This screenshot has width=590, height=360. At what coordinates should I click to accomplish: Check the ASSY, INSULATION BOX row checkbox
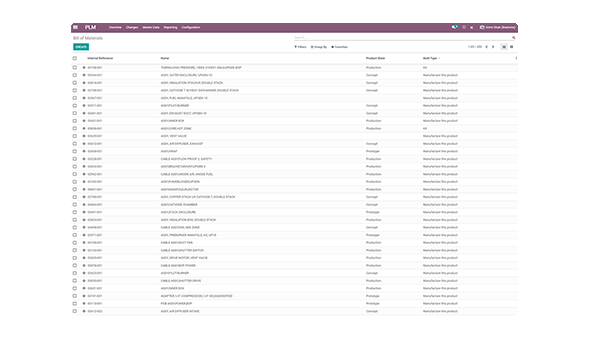75,220
